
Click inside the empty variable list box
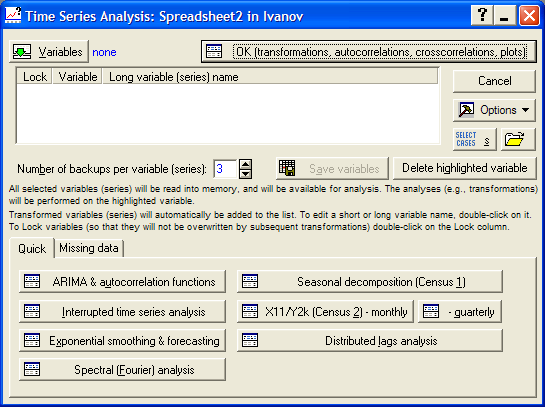tap(228, 113)
